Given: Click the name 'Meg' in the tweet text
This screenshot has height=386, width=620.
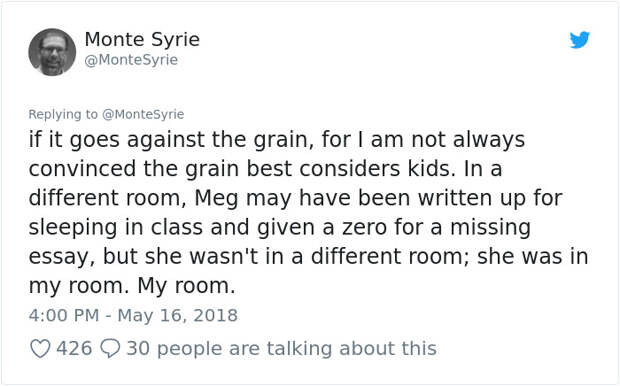Looking at the screenshot, I should pyautogui.click(x=216, y=198).
